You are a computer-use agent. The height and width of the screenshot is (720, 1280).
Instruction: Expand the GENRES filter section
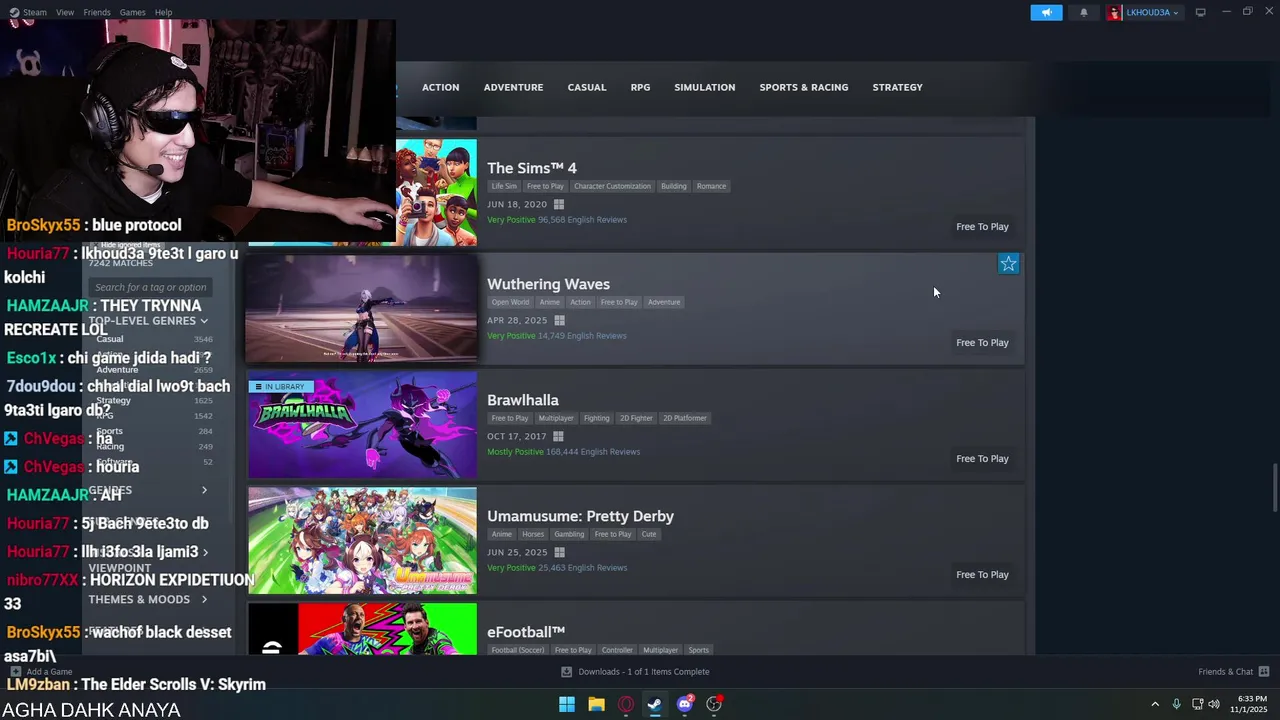point(148,490)
